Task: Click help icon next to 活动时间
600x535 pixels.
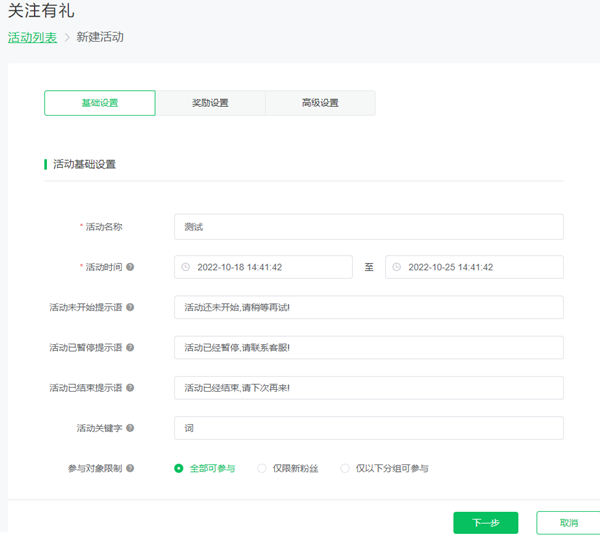Action: tap(130, 267)
